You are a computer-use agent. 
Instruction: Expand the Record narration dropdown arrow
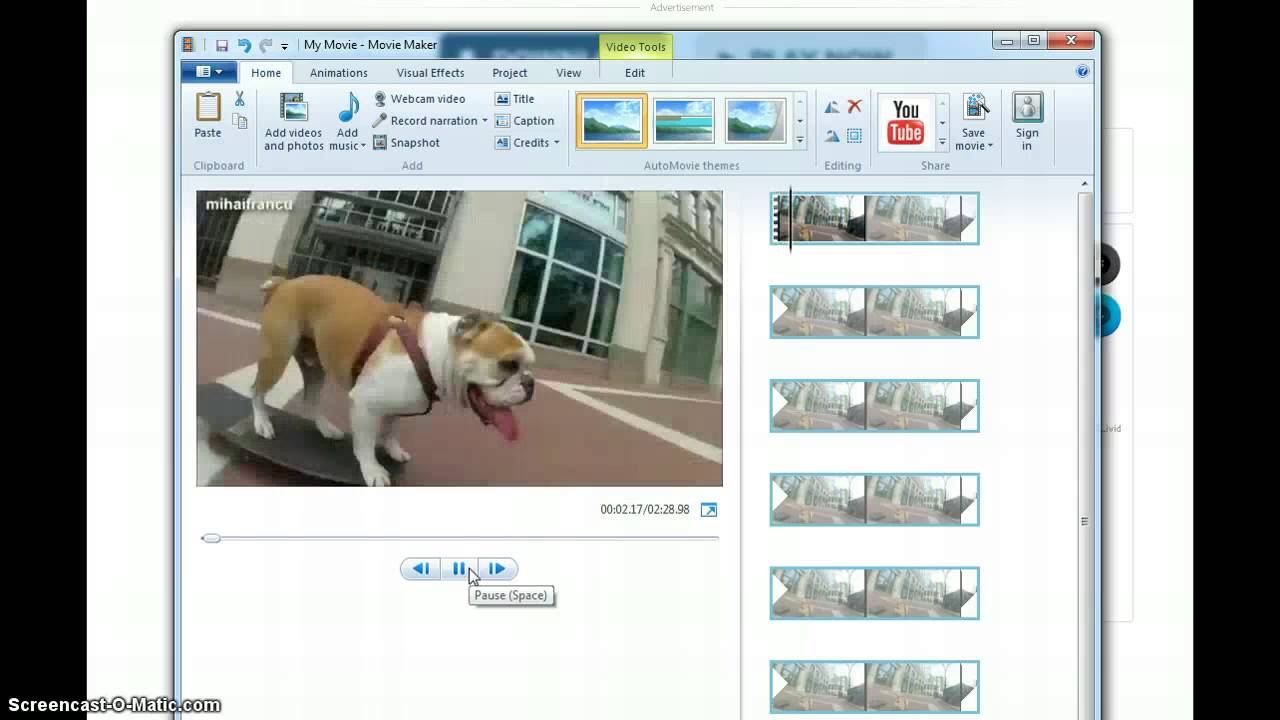485,121
